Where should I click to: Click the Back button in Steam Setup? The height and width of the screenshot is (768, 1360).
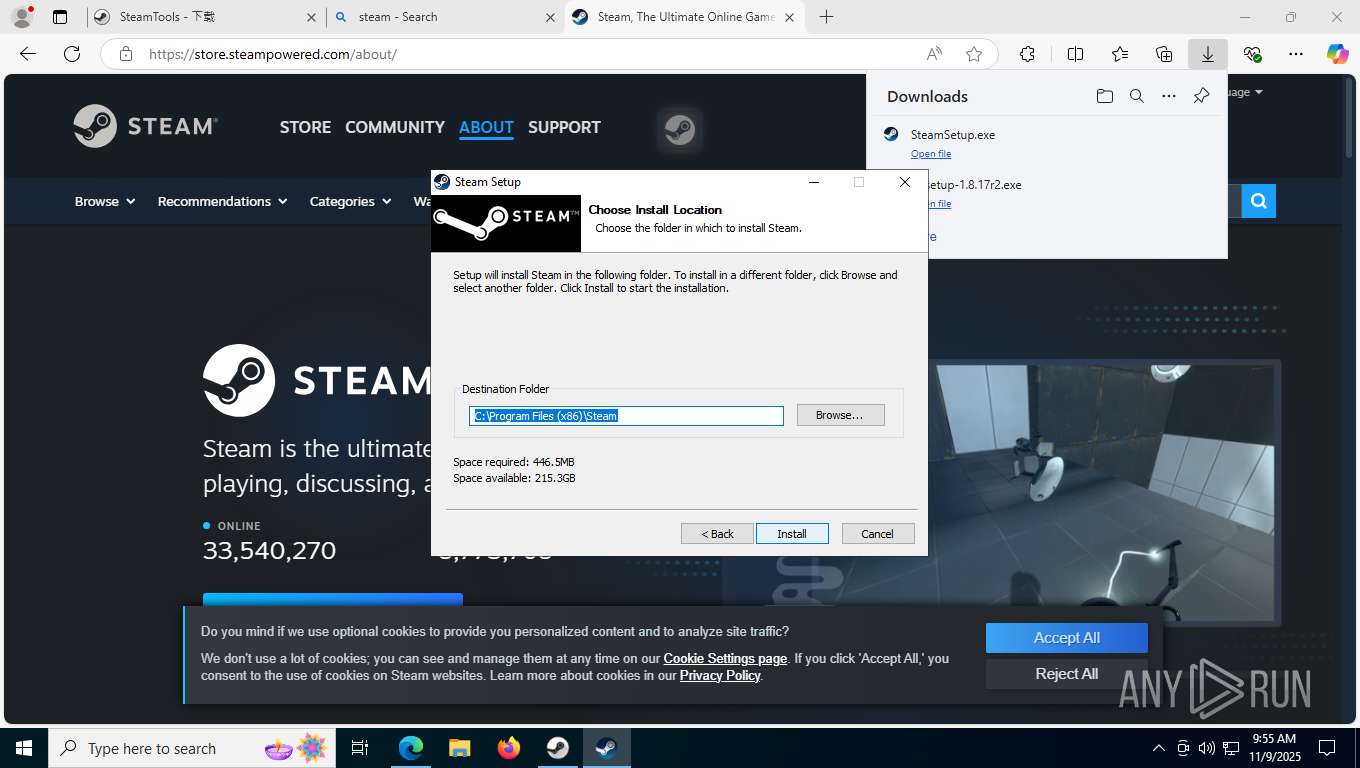point(717,534)
